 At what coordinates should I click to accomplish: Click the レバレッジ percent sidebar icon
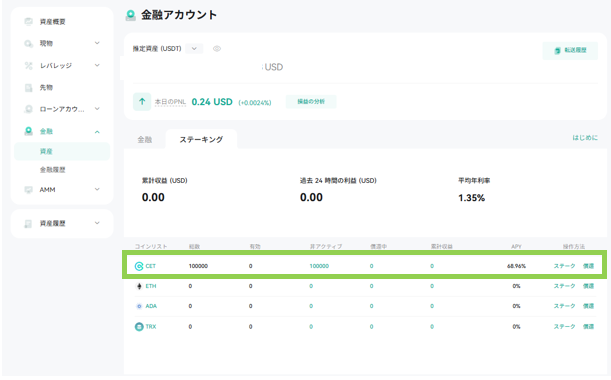pyautogui.click(x=28, y=65)
